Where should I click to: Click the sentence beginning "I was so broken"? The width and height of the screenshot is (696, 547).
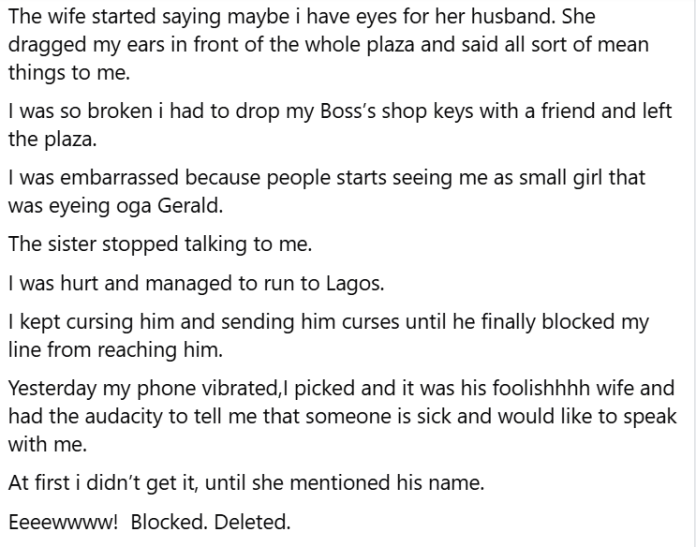click(x=340, y=125)
